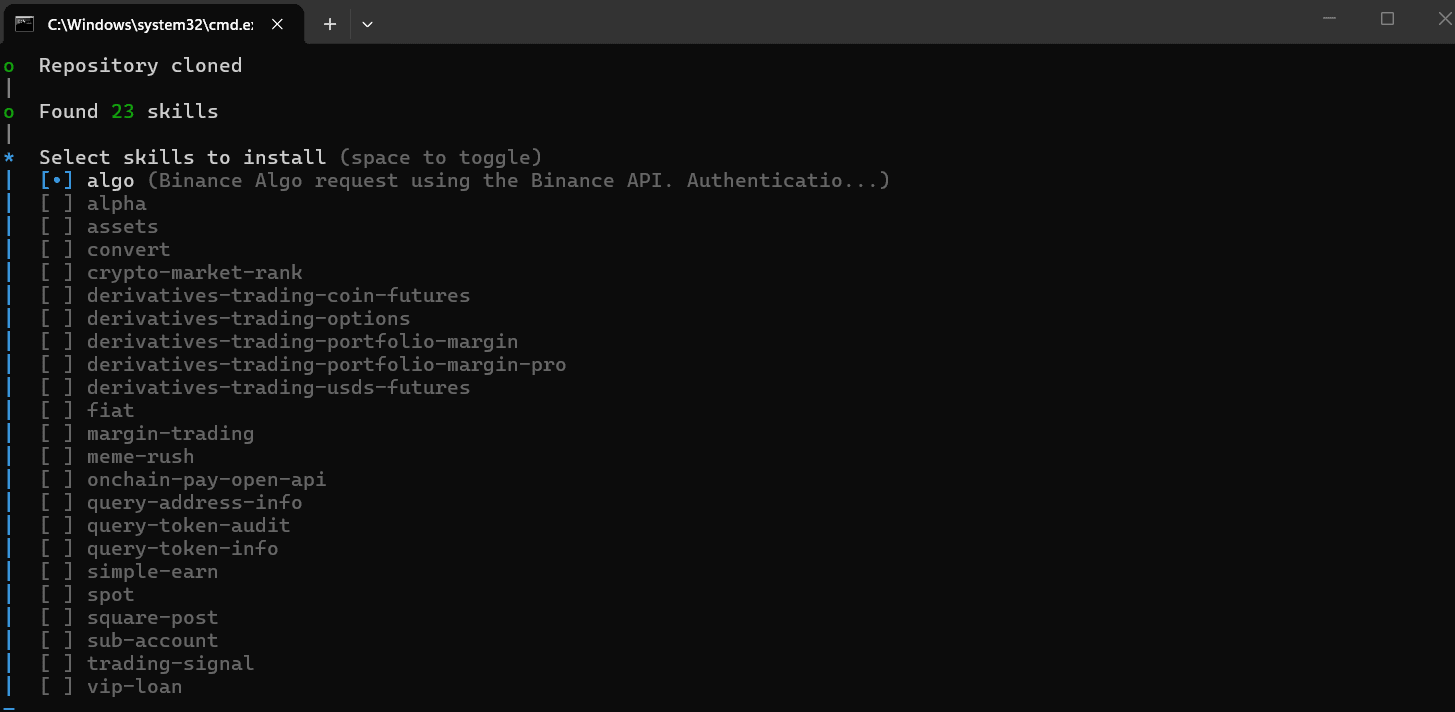The height and width of the screenshot is (712, 1455).
Task: Select the crypto-market-rank skill entry
Action: pos(194,273)
